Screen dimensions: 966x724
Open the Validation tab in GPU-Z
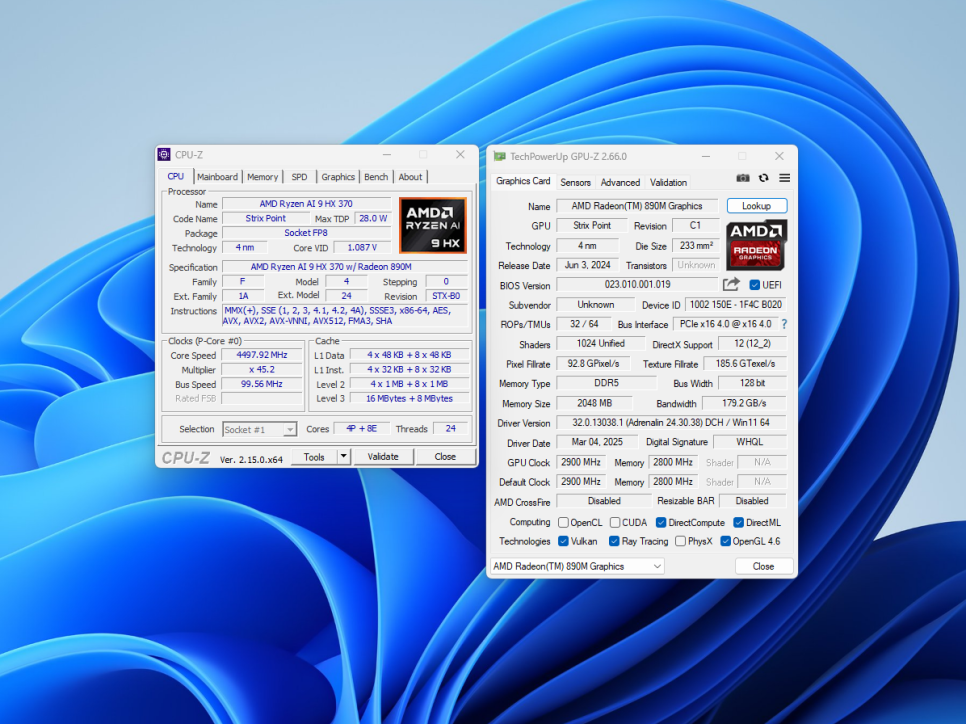668,182
